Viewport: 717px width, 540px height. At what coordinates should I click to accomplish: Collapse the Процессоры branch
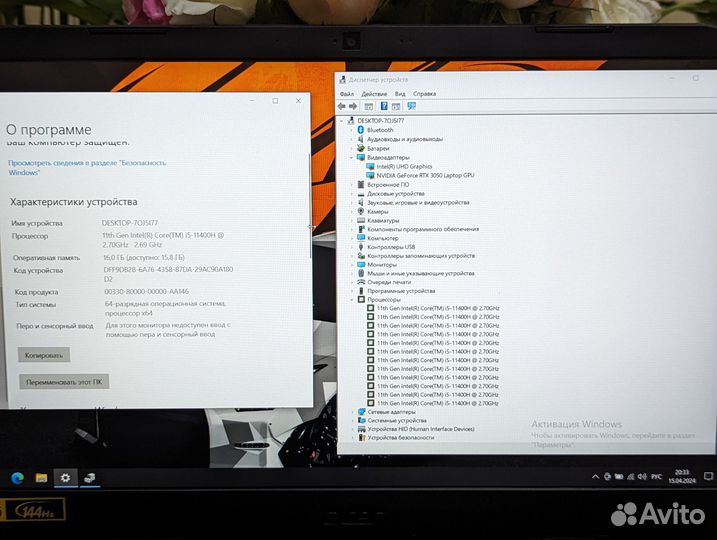(x=352, y=299)
